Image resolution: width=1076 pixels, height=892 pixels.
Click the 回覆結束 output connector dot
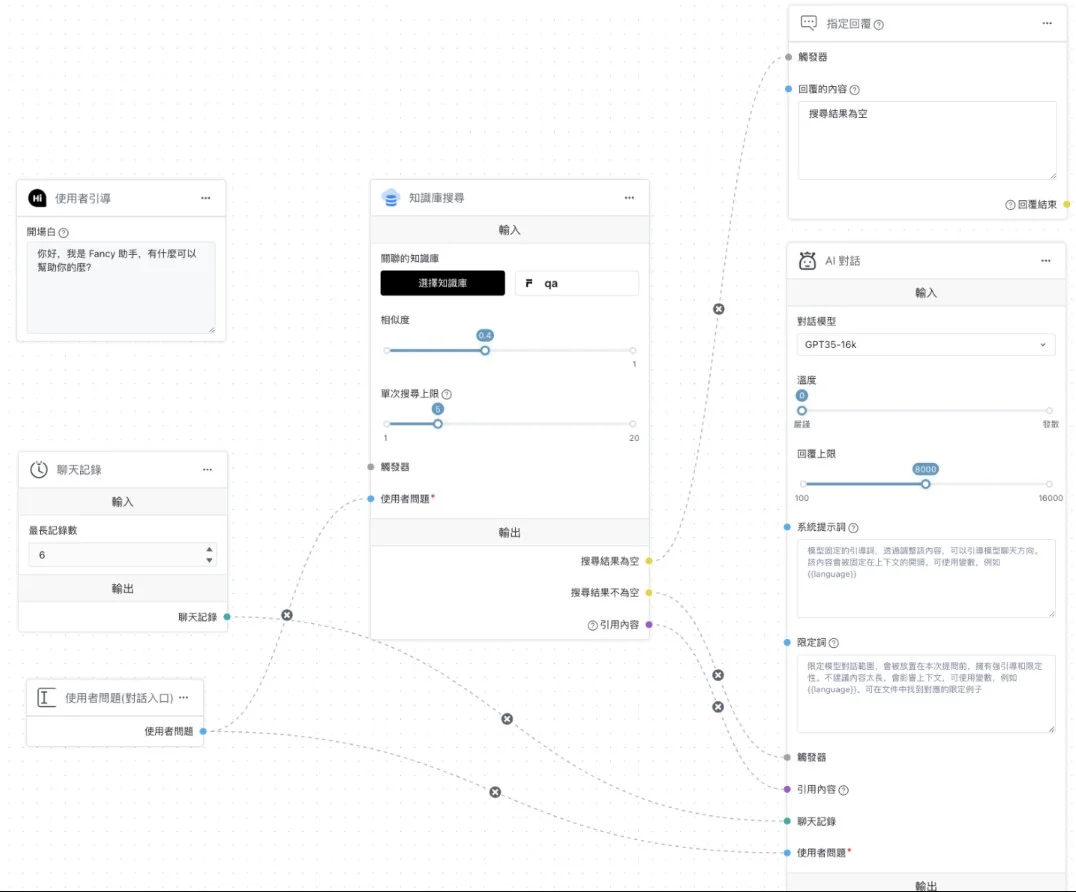pyautogui.click(x=1066, y=204)
